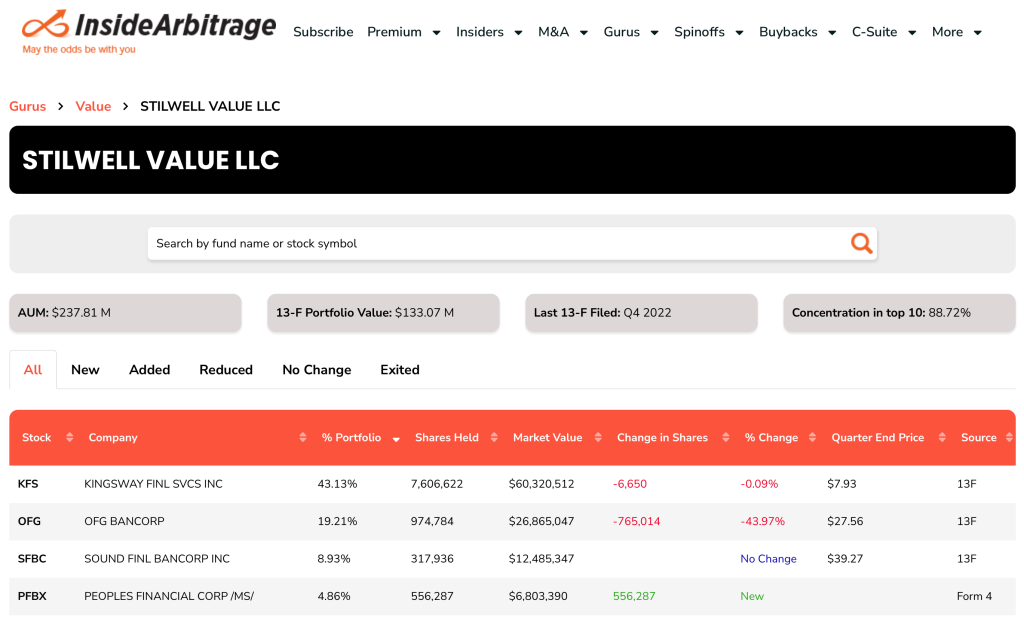Open the Buybacks menu

(788, 32)
